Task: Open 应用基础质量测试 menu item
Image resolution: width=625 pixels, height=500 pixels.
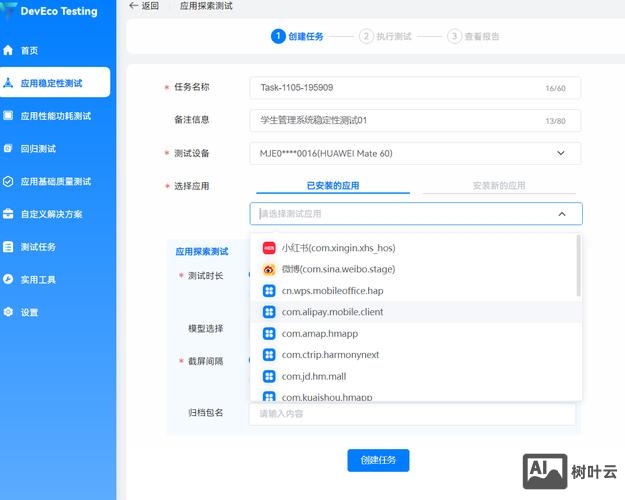Action: coord(56,181)
